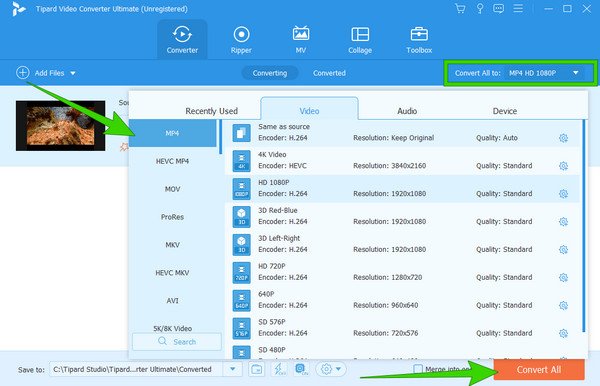Open the output folder icon
The width and height of the screenshot is (600, 386).
[x=256, y=369]
